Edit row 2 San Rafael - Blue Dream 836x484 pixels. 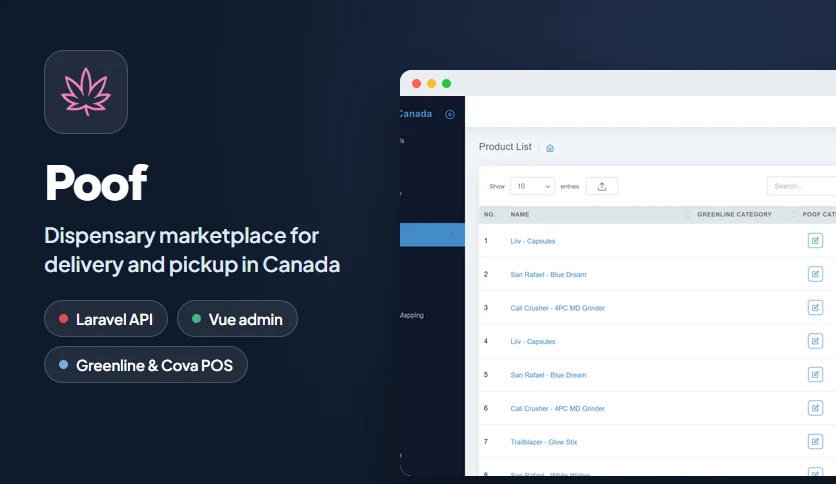[815, 274]
